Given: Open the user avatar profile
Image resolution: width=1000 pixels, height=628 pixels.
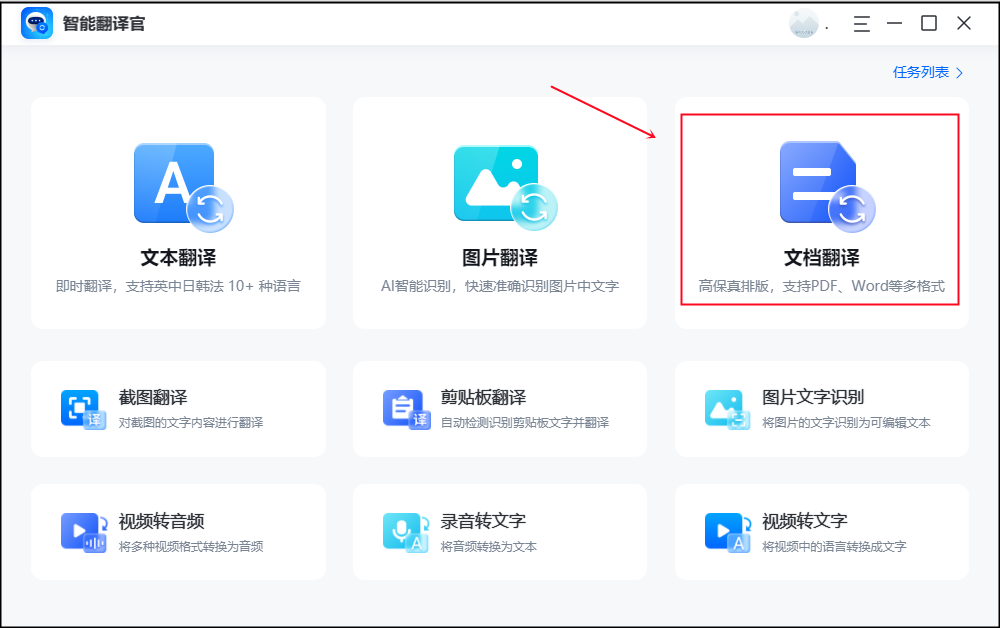Looking at the screenshot, I should [x=804, y=24].
